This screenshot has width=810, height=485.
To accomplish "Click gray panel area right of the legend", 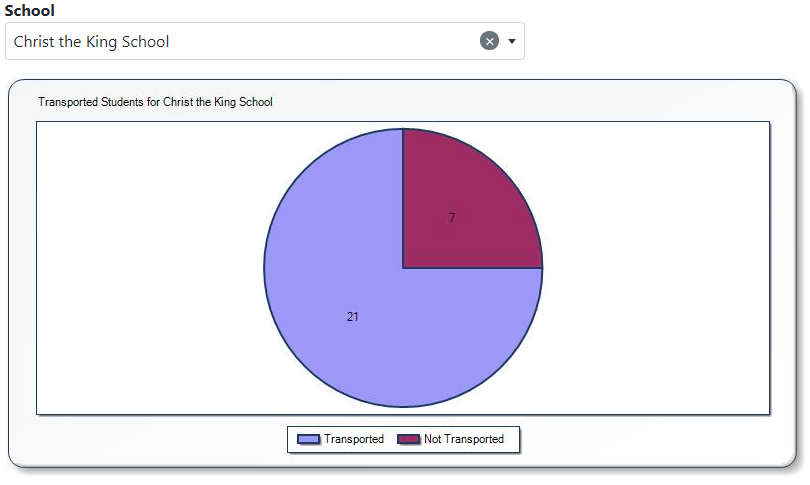I will [x=650, y=440].
